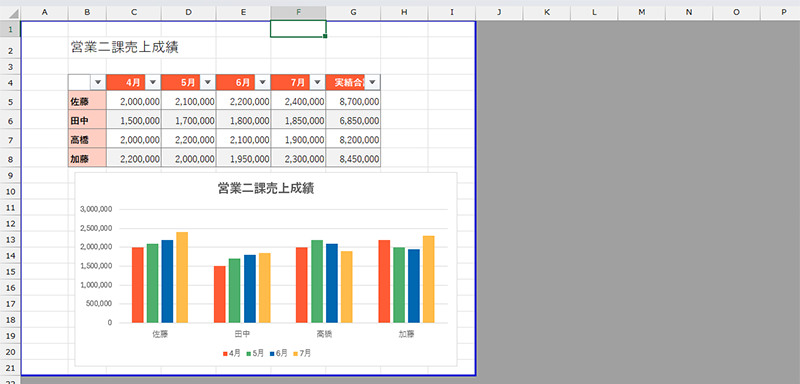Open the filter dropdown in cell B4
The width and height of the screenshot is (800, 384).
click(x=98, y=82)
